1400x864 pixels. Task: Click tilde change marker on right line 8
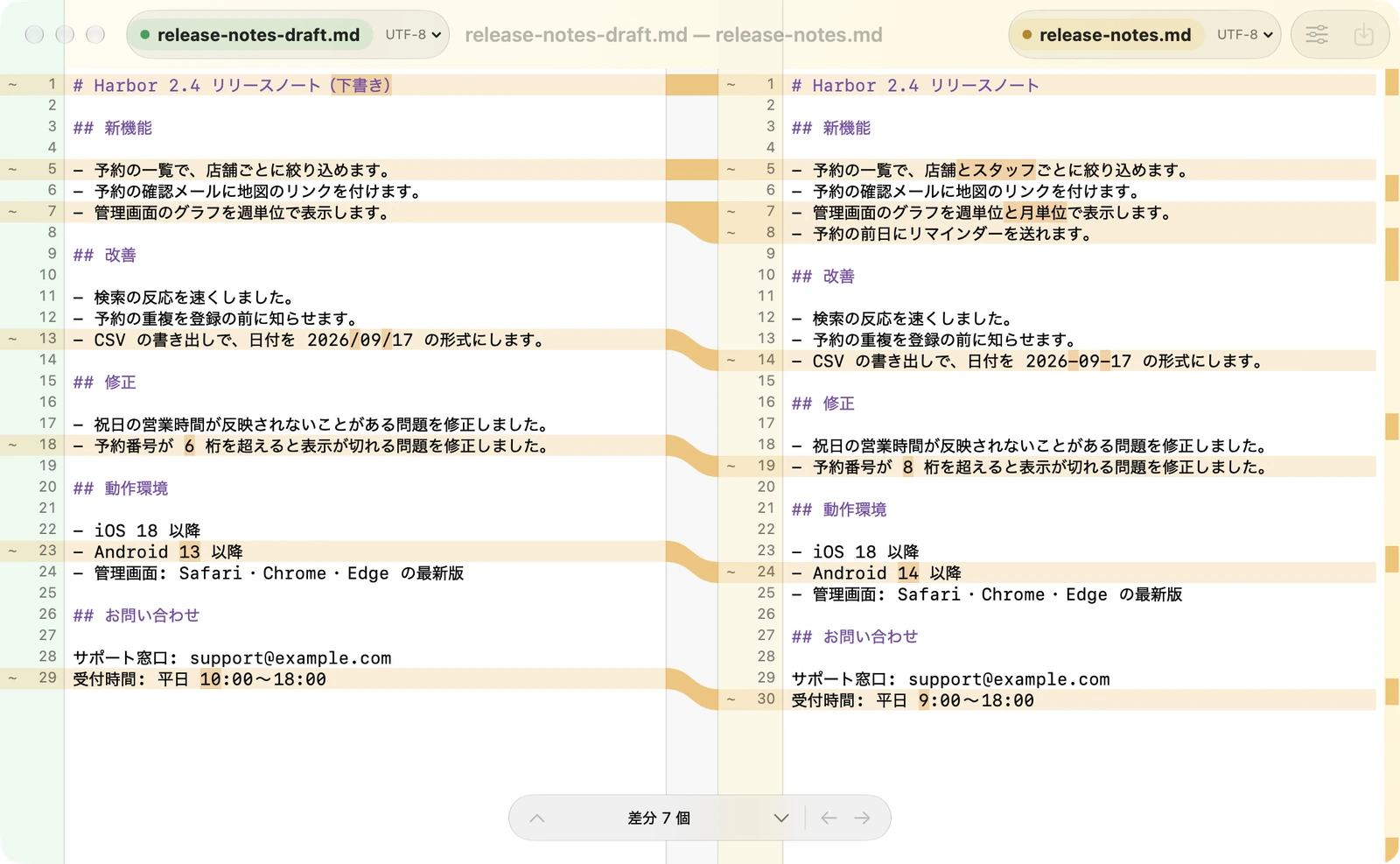point(731,233)
